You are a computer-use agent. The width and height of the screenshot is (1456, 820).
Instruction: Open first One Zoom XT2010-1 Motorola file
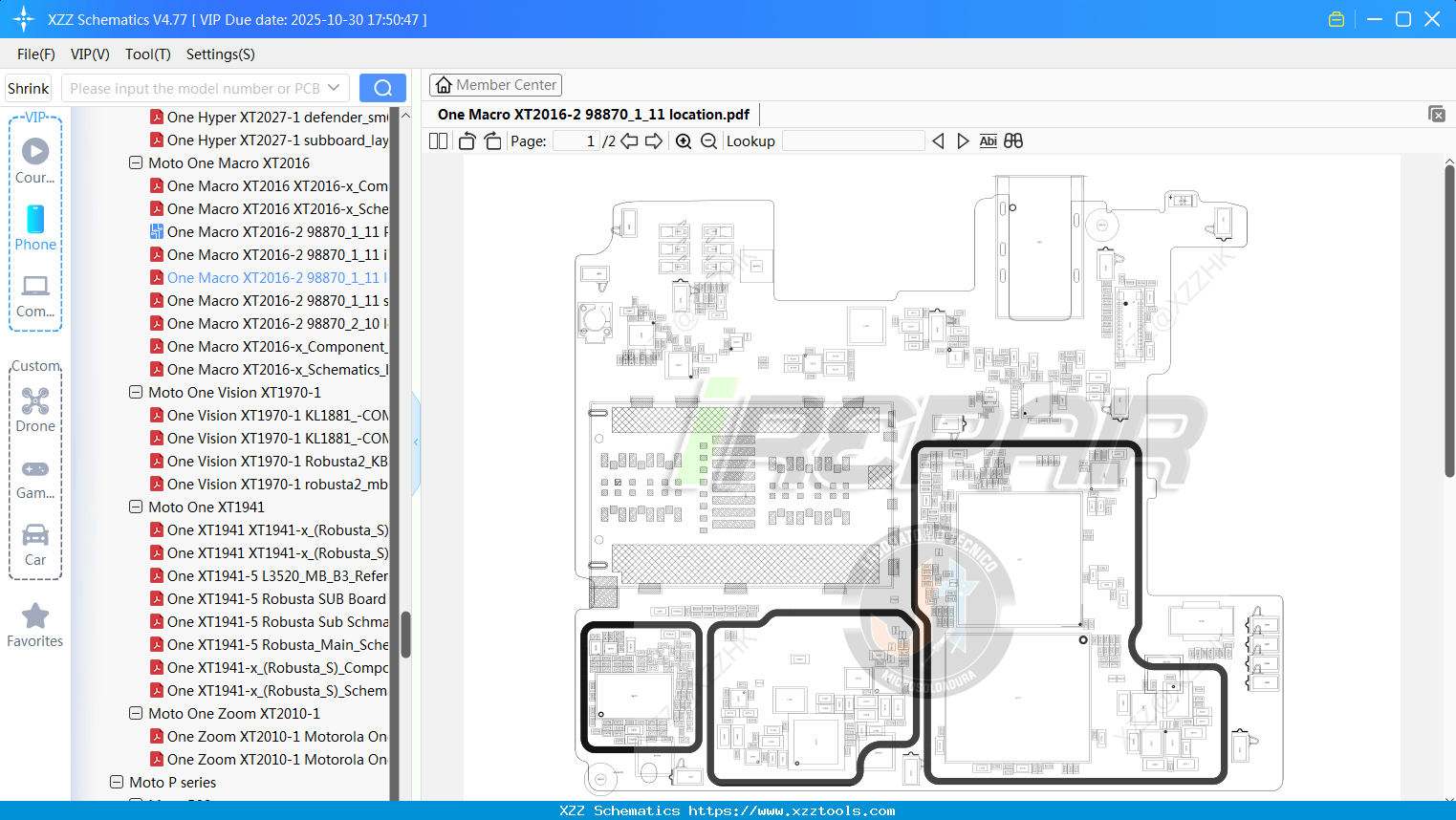tap(269, 736)
